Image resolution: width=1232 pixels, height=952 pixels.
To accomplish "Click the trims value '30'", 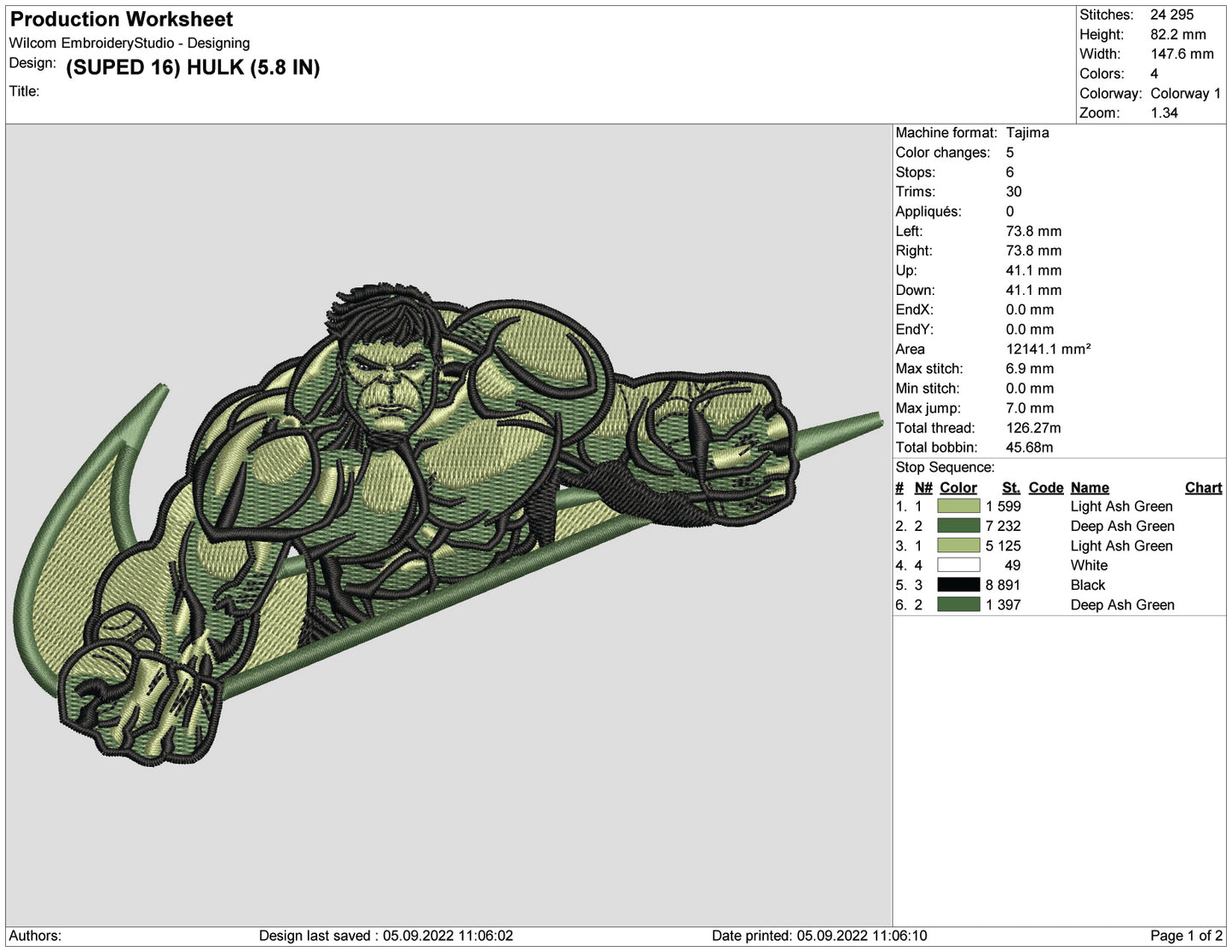I will 1014,191.
